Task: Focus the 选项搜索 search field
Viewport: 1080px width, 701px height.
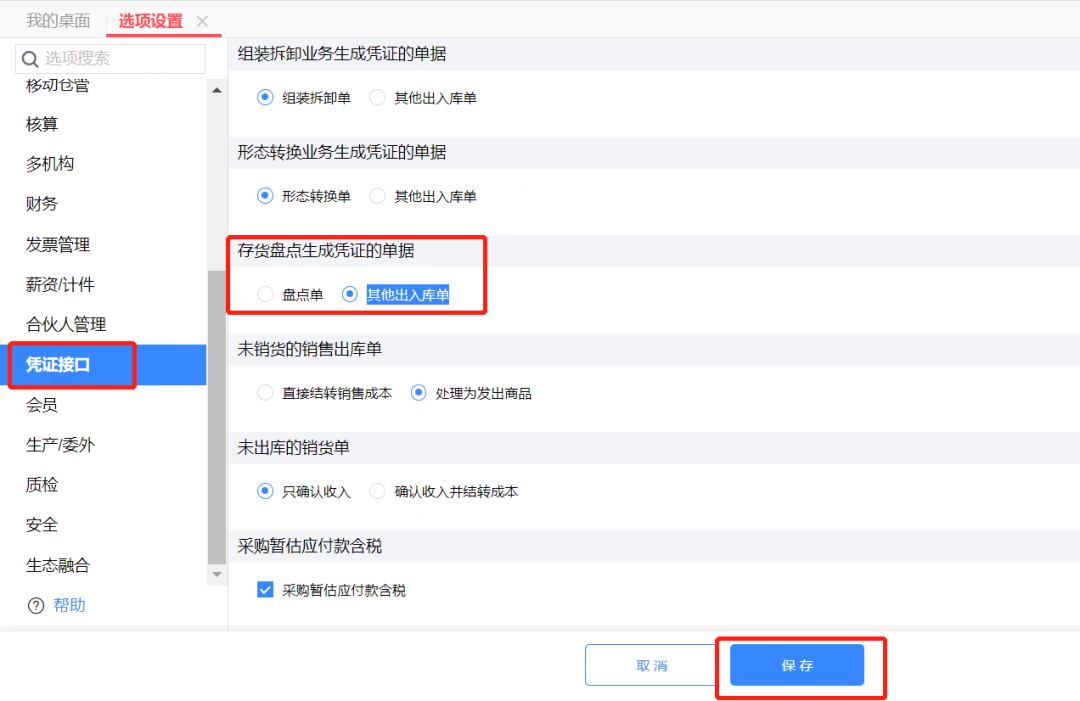Action: point(110,59)
